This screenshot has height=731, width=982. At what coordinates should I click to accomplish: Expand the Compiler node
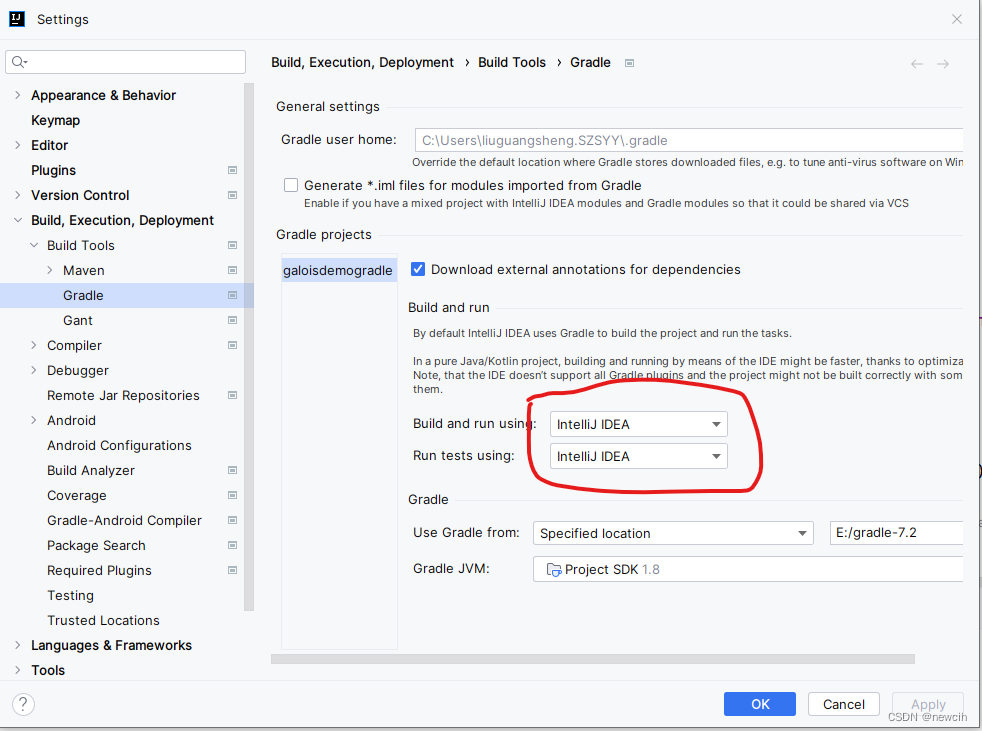tap(34, 346)
